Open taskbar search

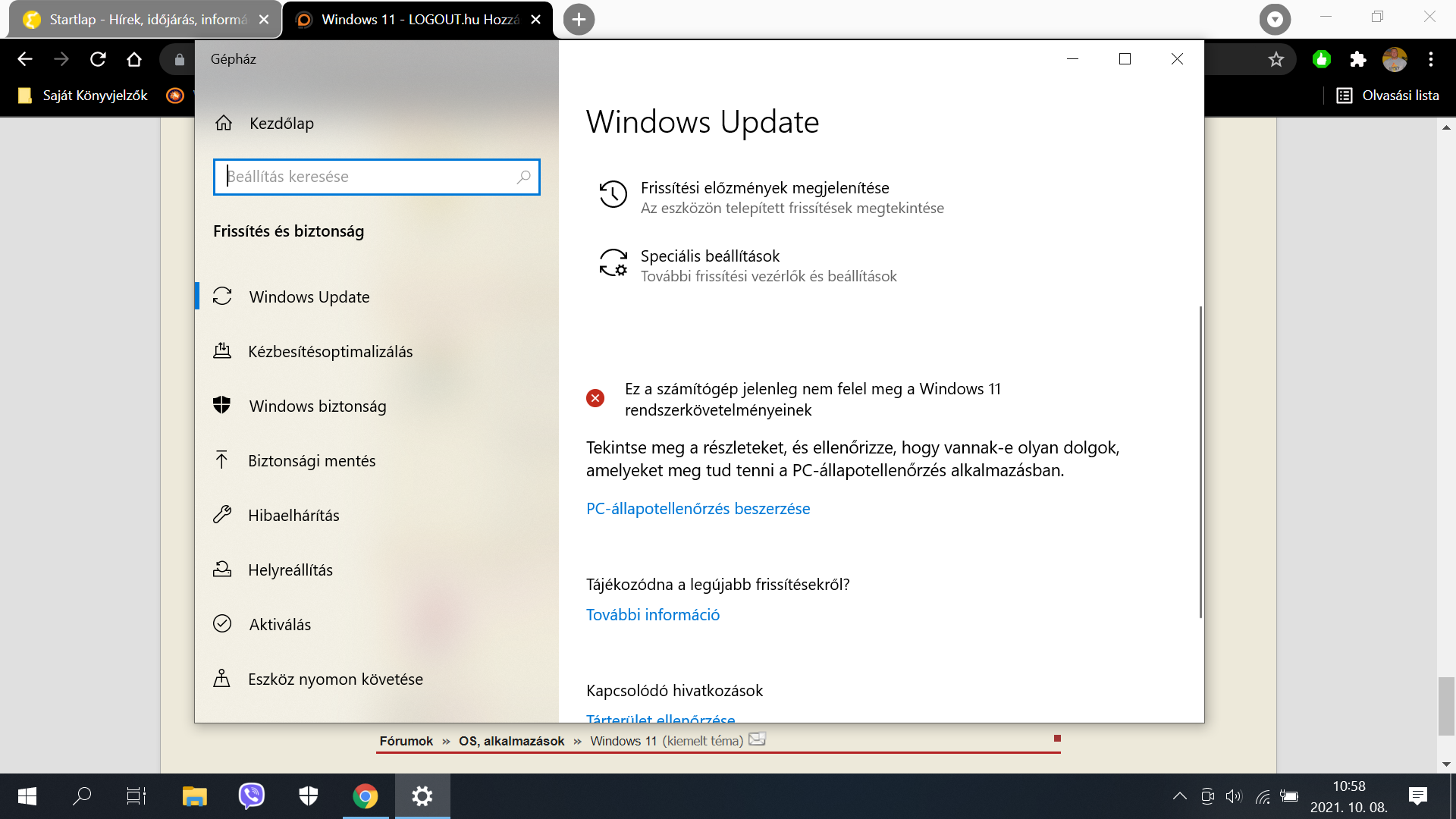coord(82,796)
